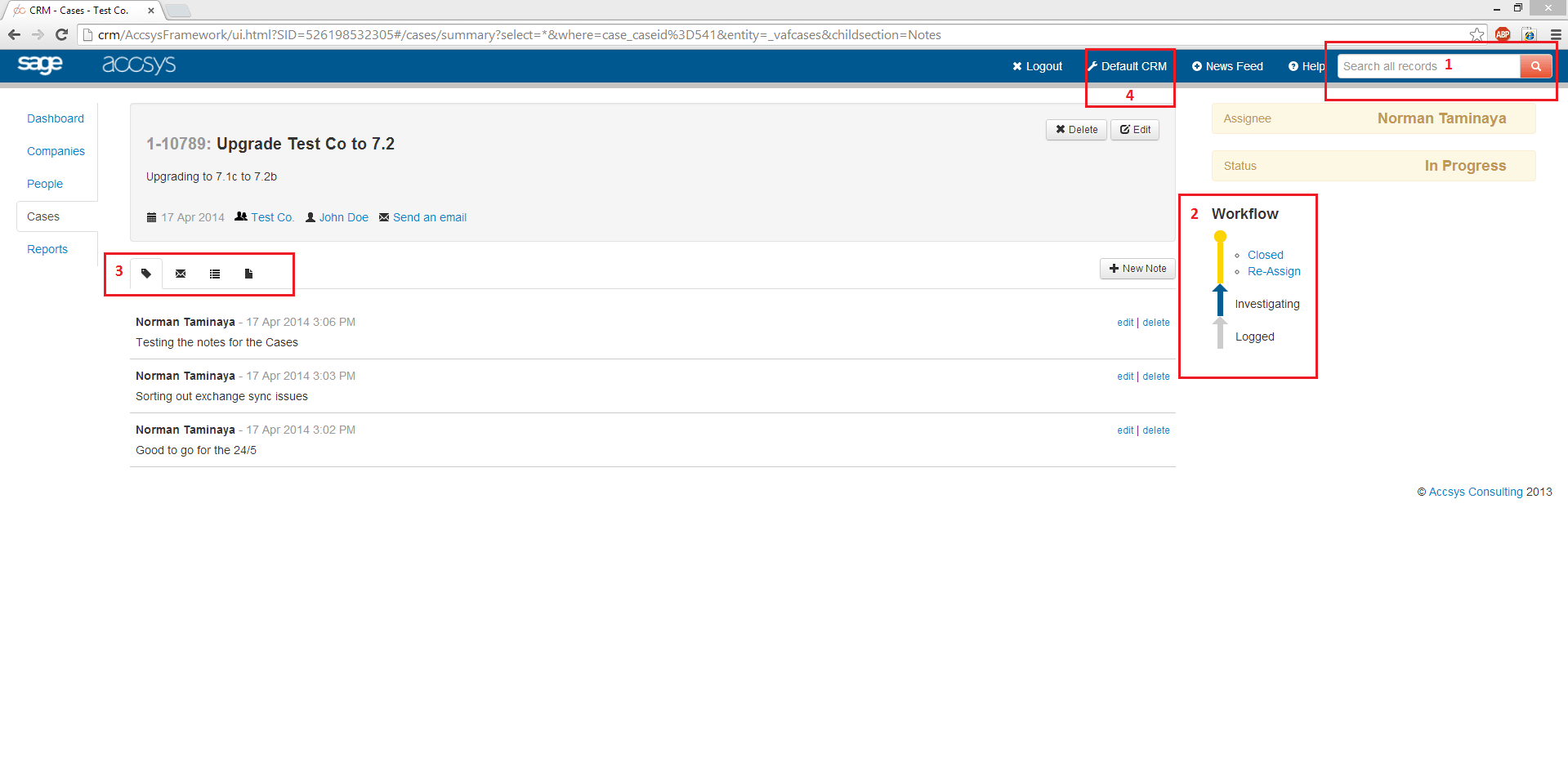Click the Status In Progress panel
1568x780 pixels.
point(1374,166)
